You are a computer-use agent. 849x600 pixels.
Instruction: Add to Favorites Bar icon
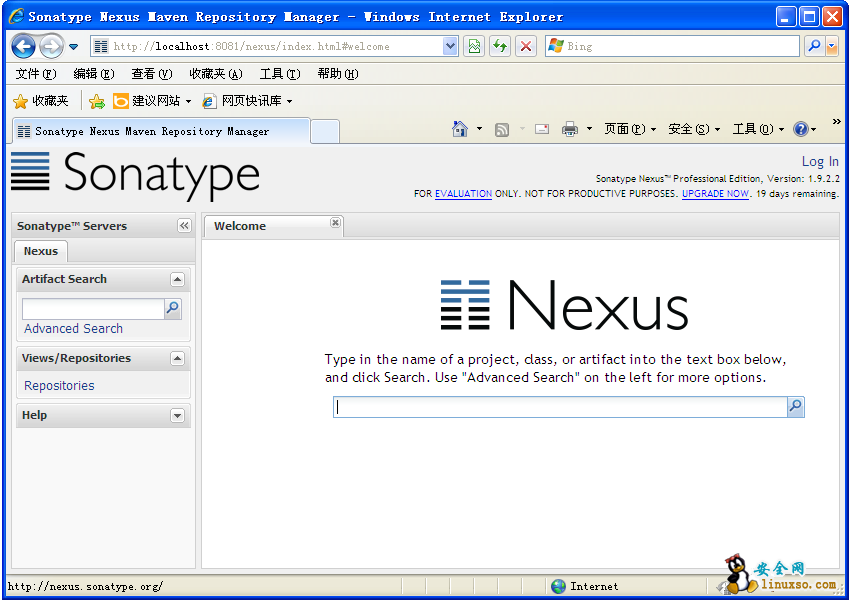click(x=97, y=101)
